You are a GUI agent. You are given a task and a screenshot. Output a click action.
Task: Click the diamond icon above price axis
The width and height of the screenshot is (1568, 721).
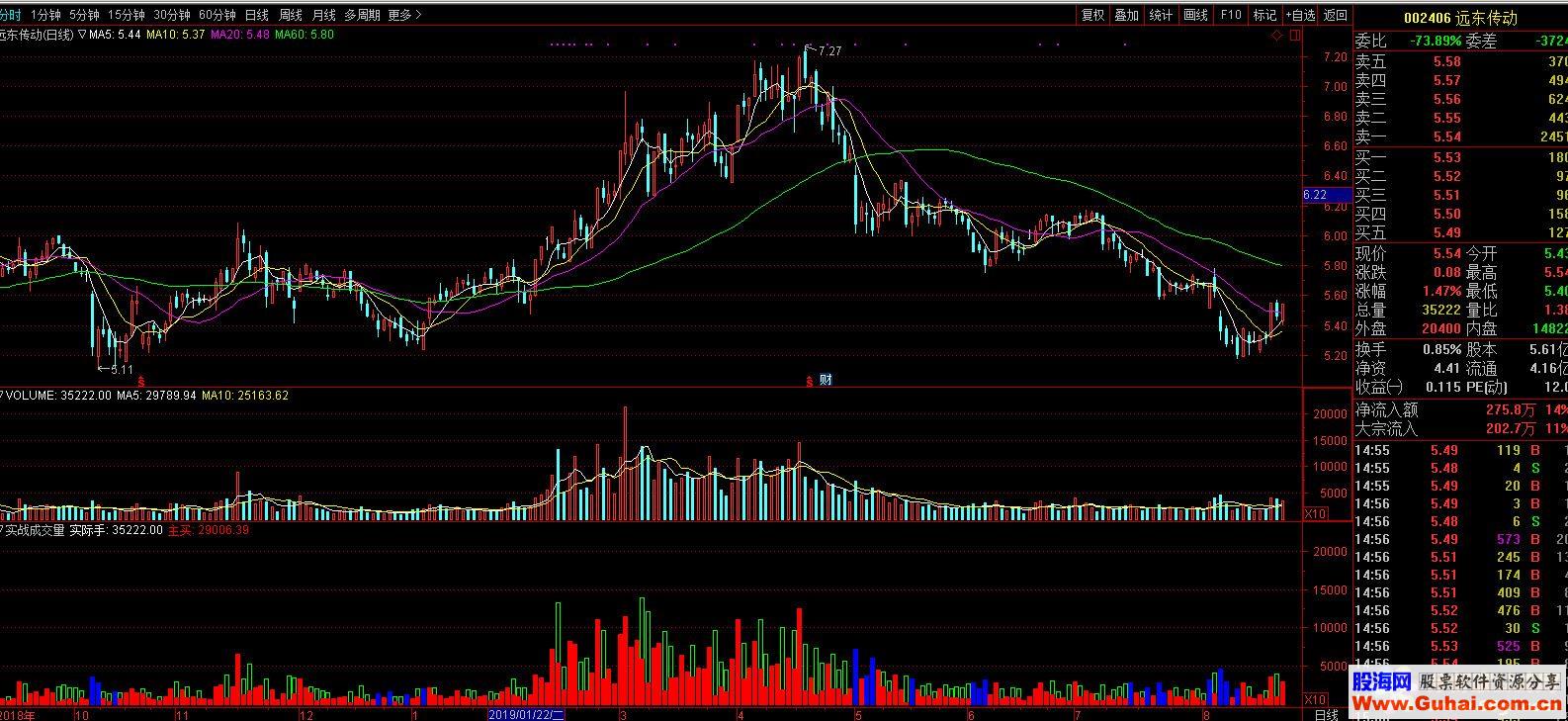click(1276, 35)
